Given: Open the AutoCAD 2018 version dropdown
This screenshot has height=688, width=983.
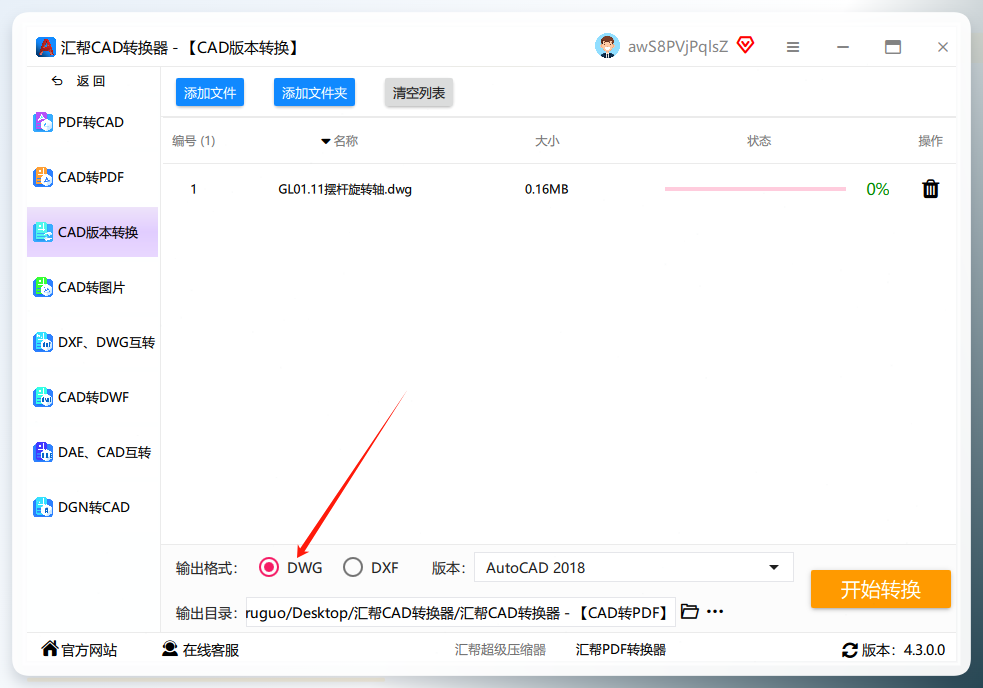Looking at the screenshot, I should [x=634, y=568].
